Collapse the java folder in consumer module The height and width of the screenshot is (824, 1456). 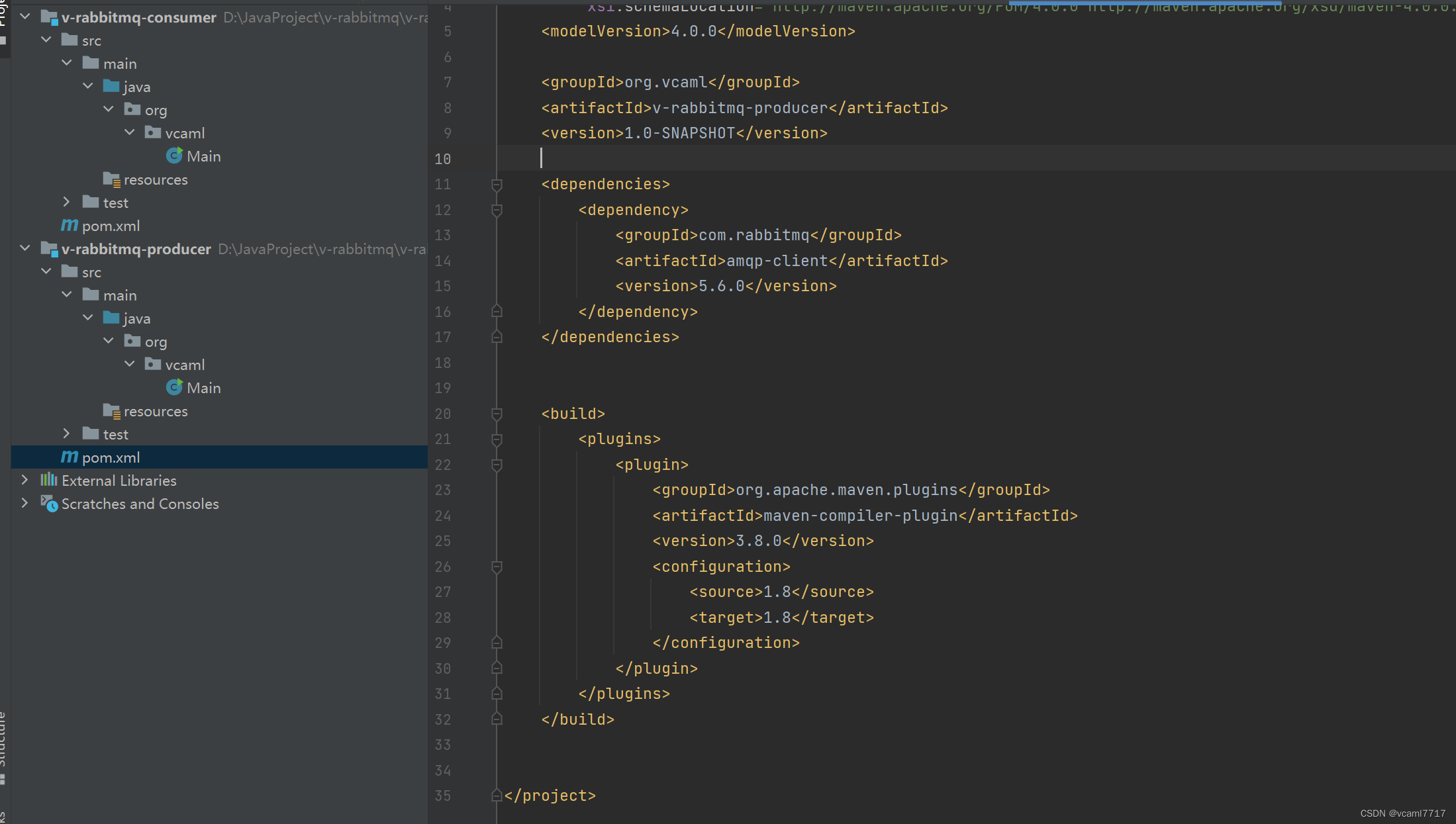88,85
